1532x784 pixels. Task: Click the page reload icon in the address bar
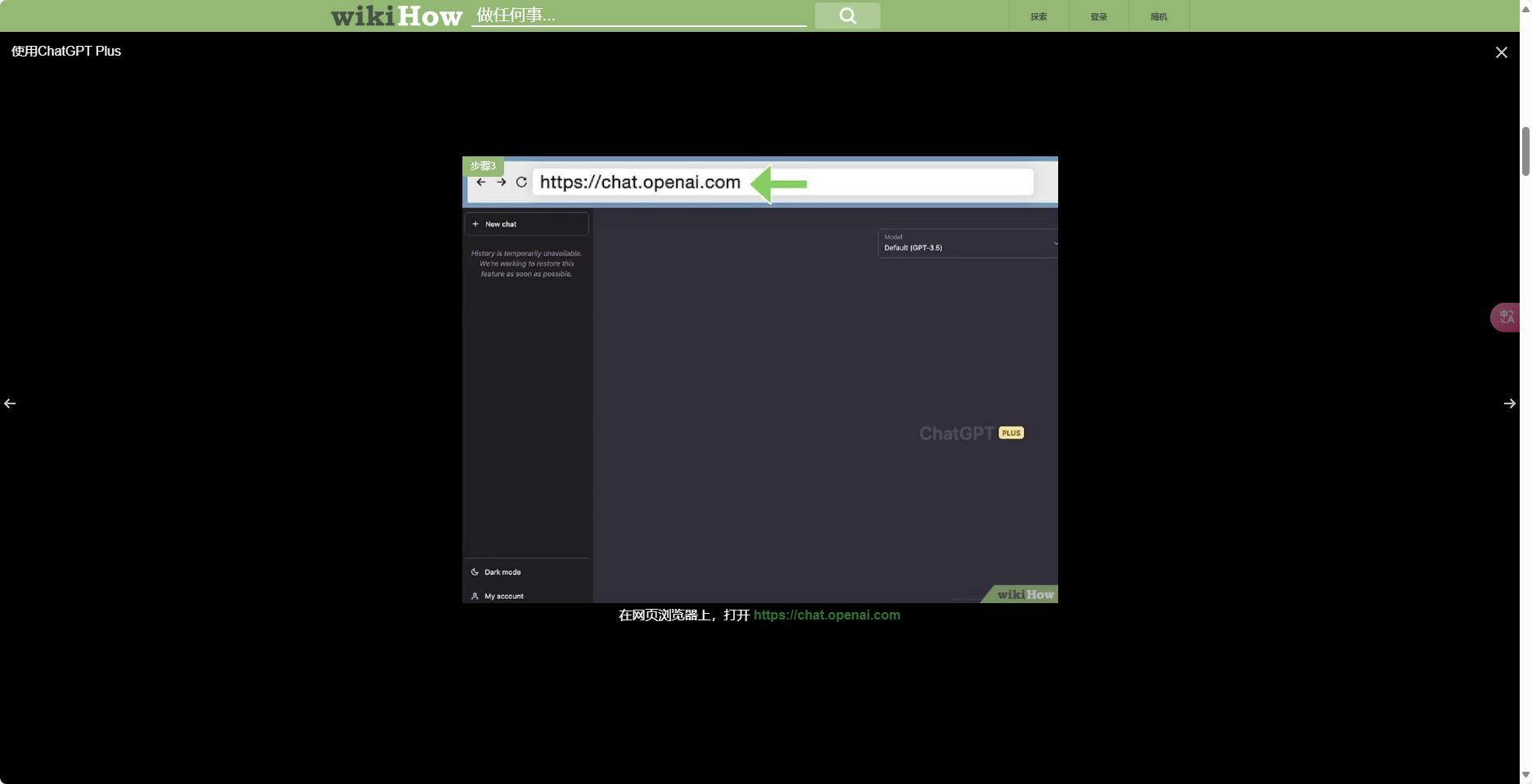coord(521,182)
